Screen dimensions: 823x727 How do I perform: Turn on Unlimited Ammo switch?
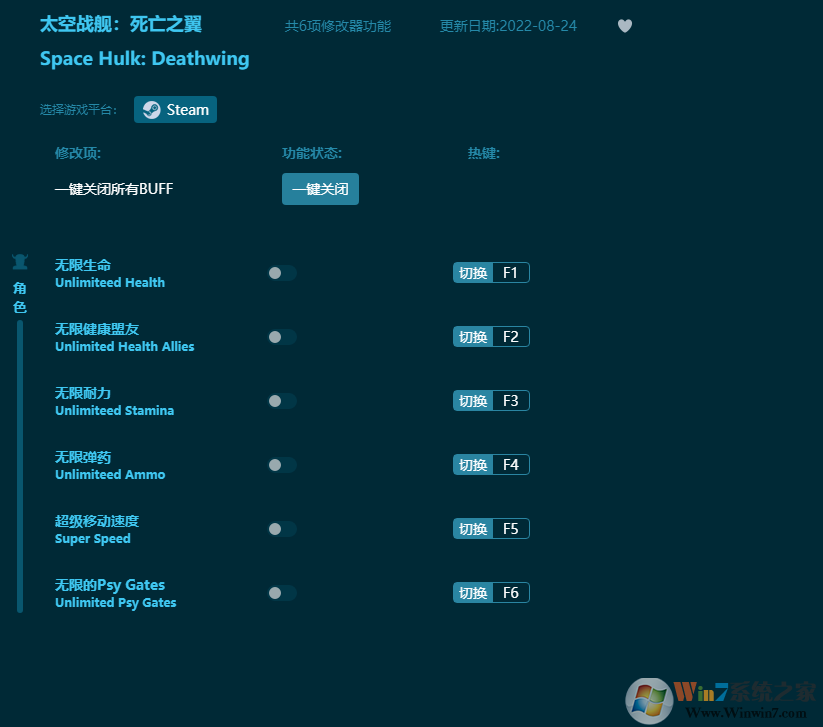[282, 465]
